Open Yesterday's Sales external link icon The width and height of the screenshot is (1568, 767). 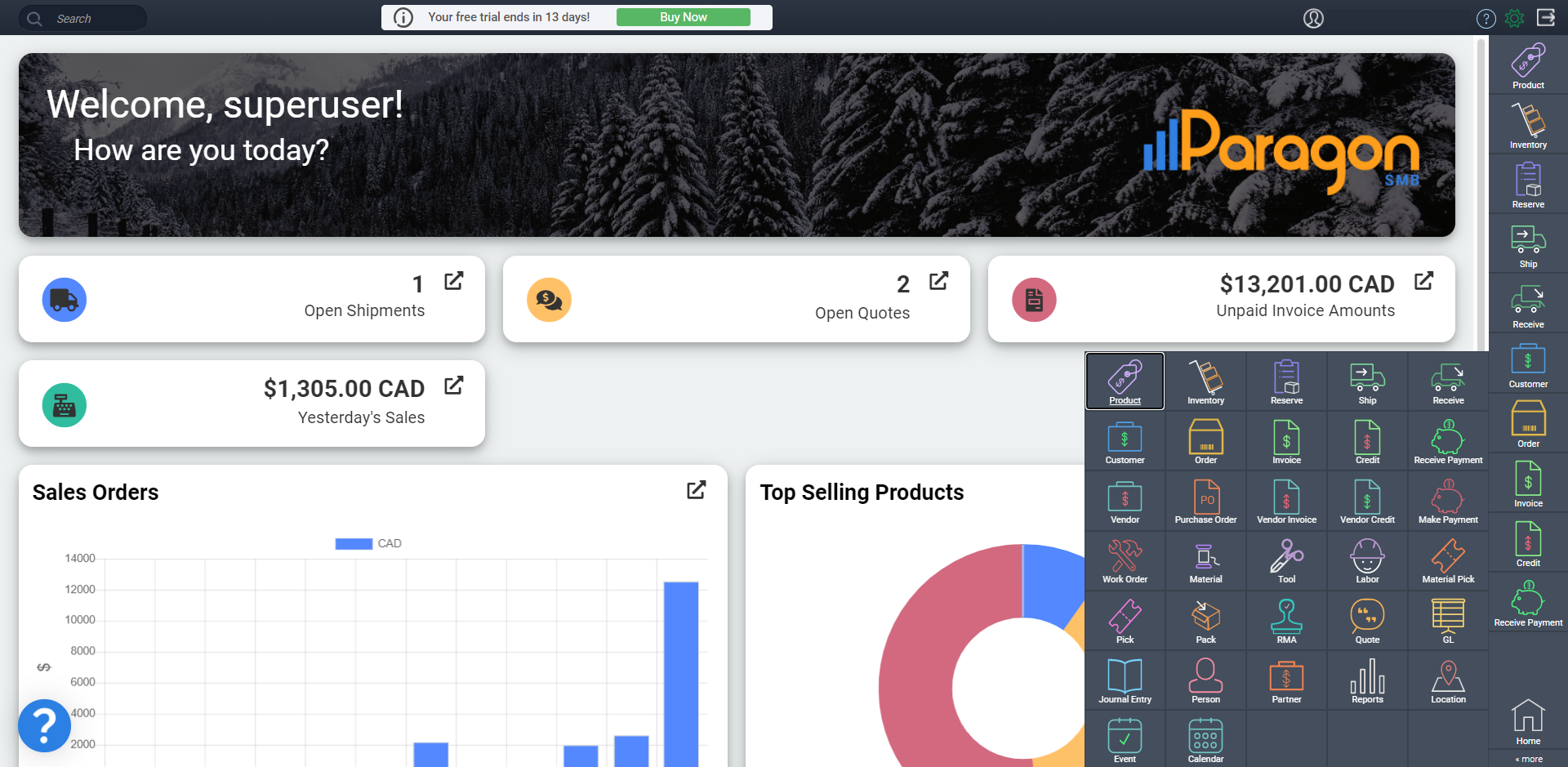click(454, 386)
